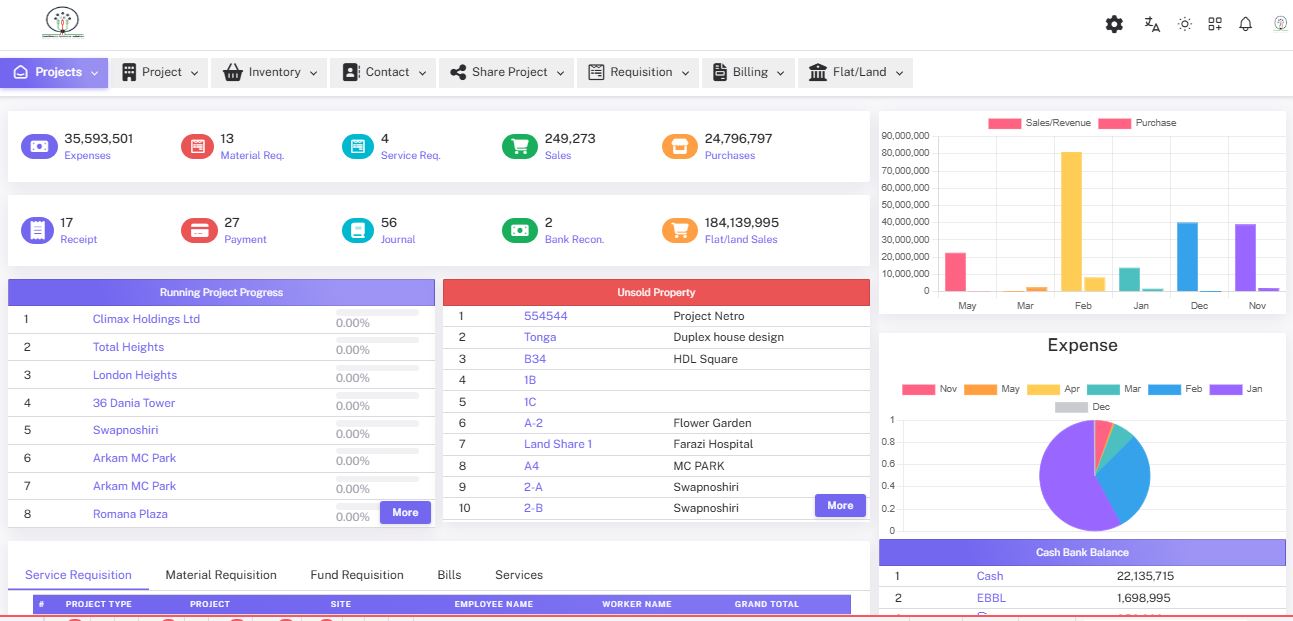Click the red Material Req. icon

(x=198, y=147)
